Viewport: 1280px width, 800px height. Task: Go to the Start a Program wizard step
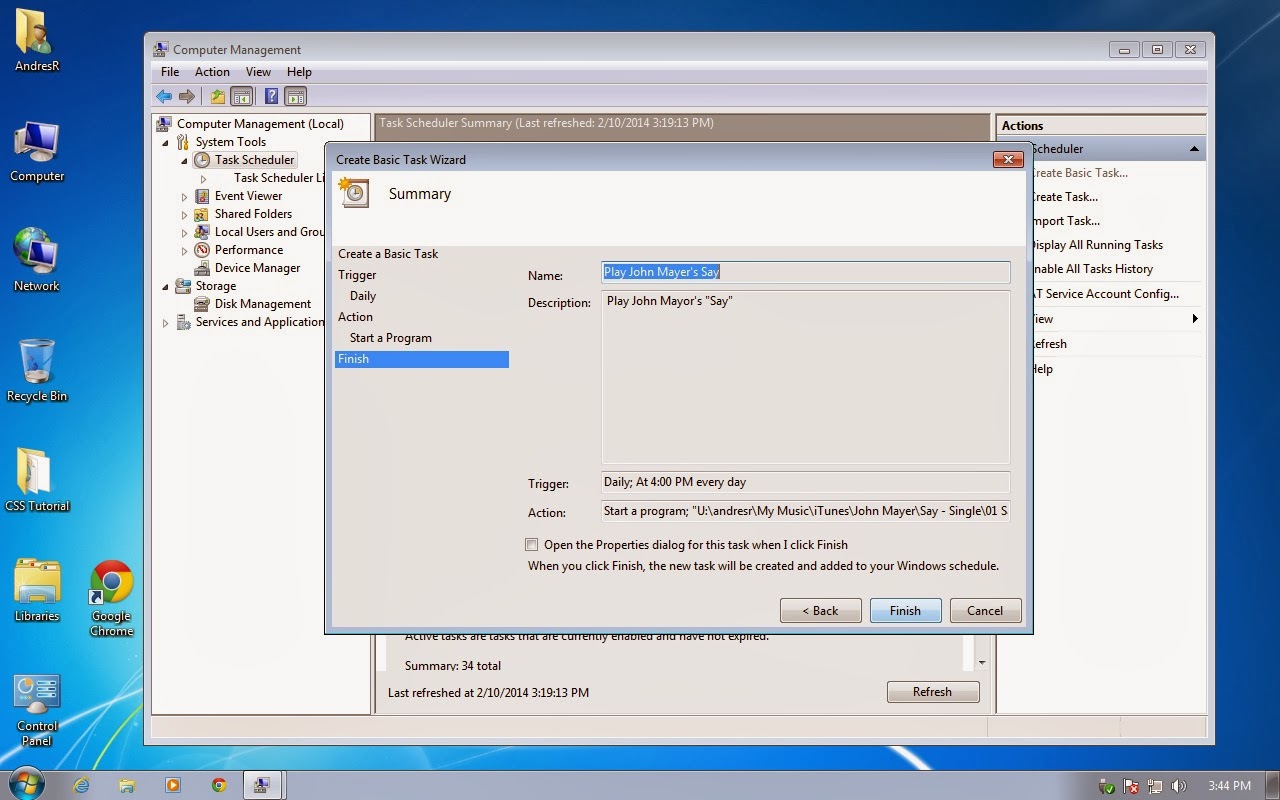391,338
